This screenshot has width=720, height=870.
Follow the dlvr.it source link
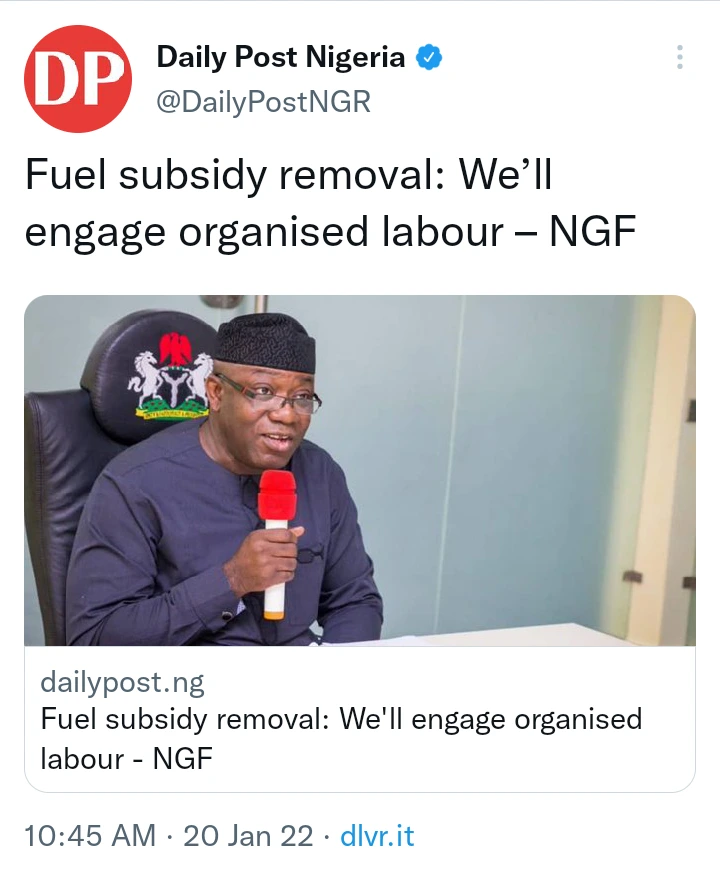[x=377, y=836]
